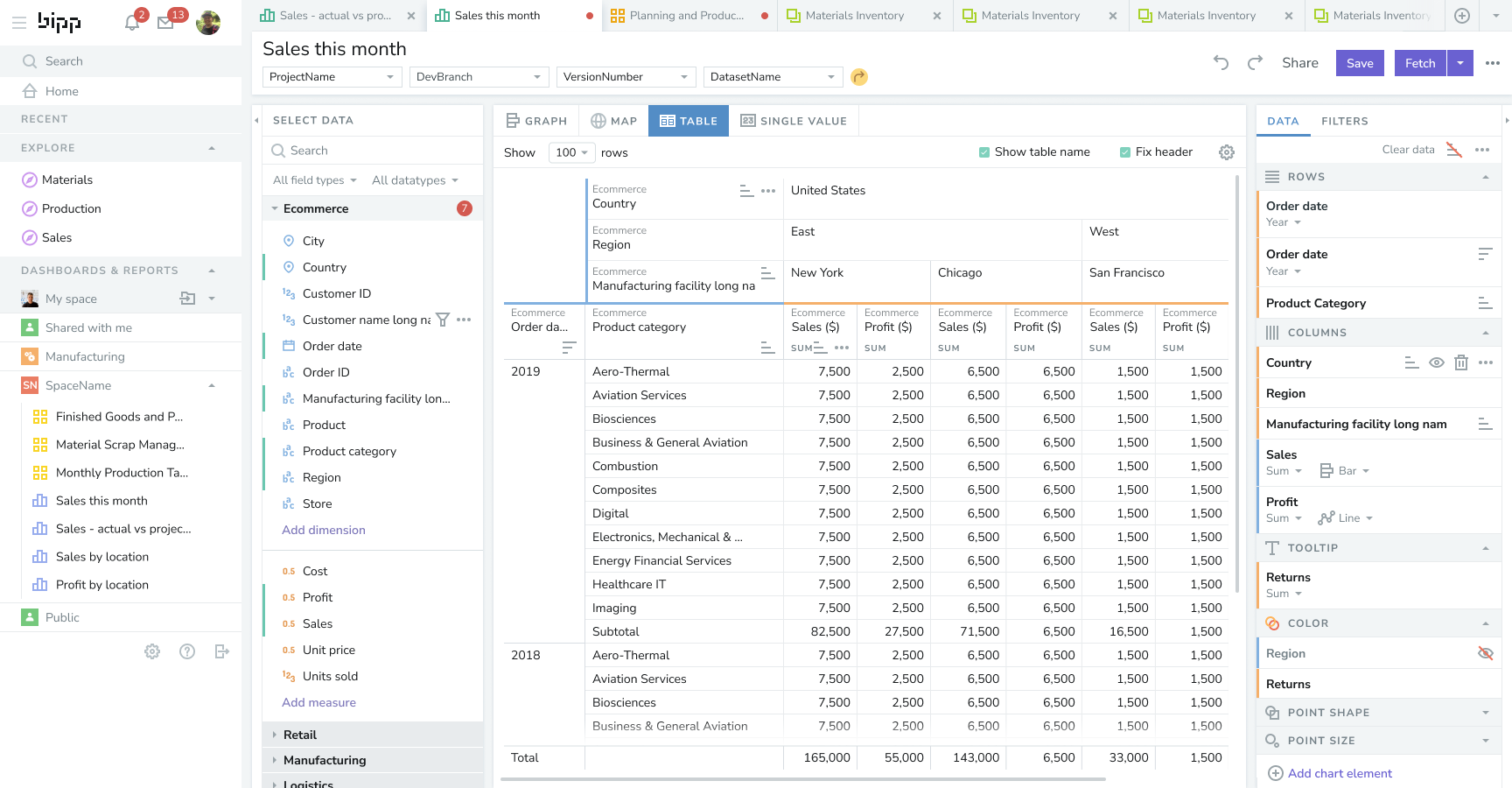The width and height of the screenshot is (1512, 788).
Task: Open the ProjectName dropdown
Action: pos(332,77)
